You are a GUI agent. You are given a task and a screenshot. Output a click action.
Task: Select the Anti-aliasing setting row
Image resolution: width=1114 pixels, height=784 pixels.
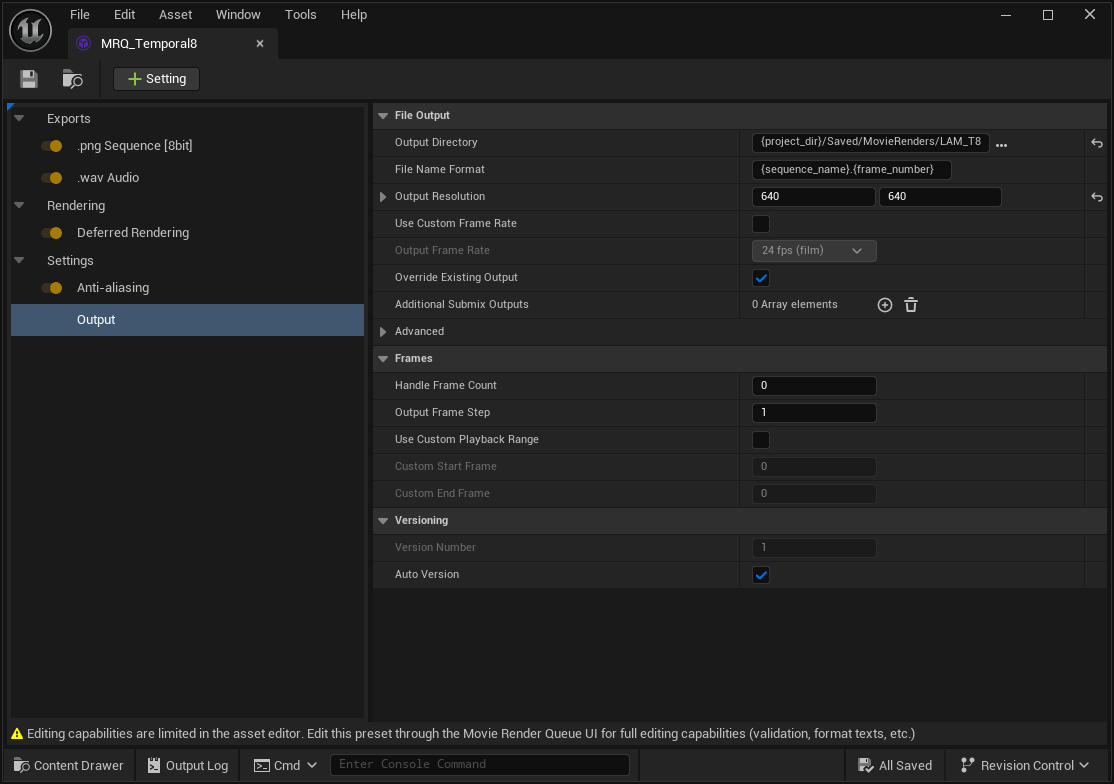(188, 288)
